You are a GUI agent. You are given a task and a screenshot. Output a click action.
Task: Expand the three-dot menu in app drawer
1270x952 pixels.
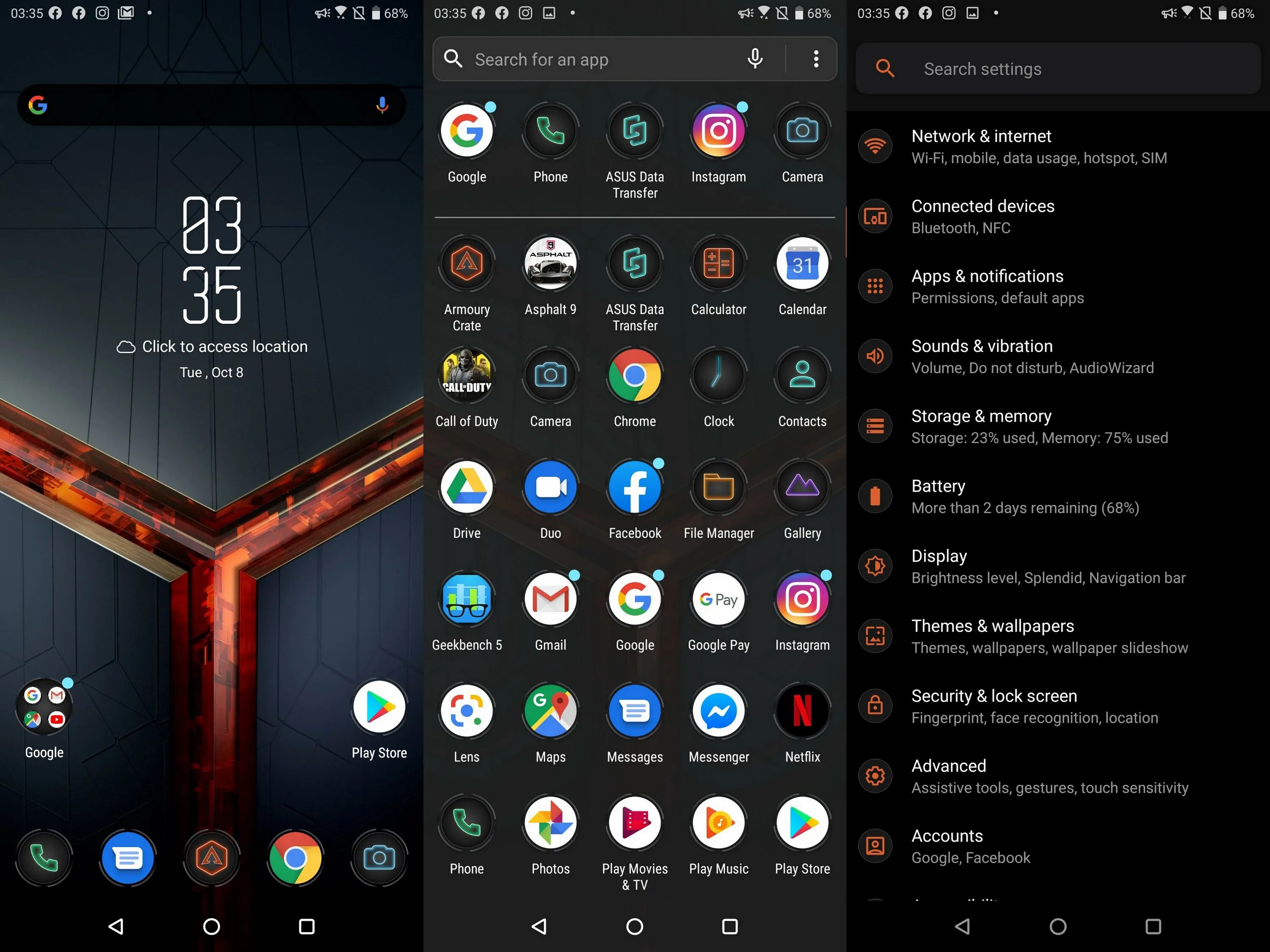(x=817, y=58)
